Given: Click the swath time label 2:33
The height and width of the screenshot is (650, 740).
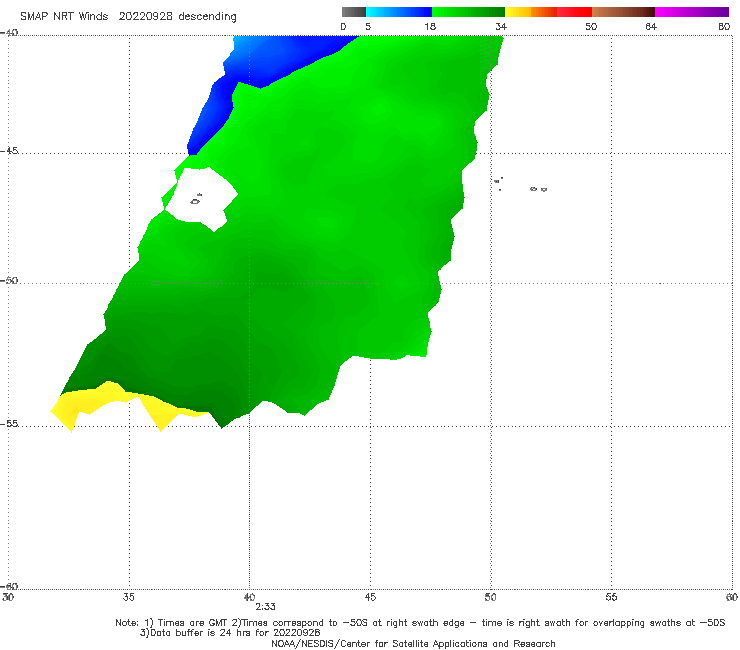Looking at the screenshot, I should (x=265, y=607).
